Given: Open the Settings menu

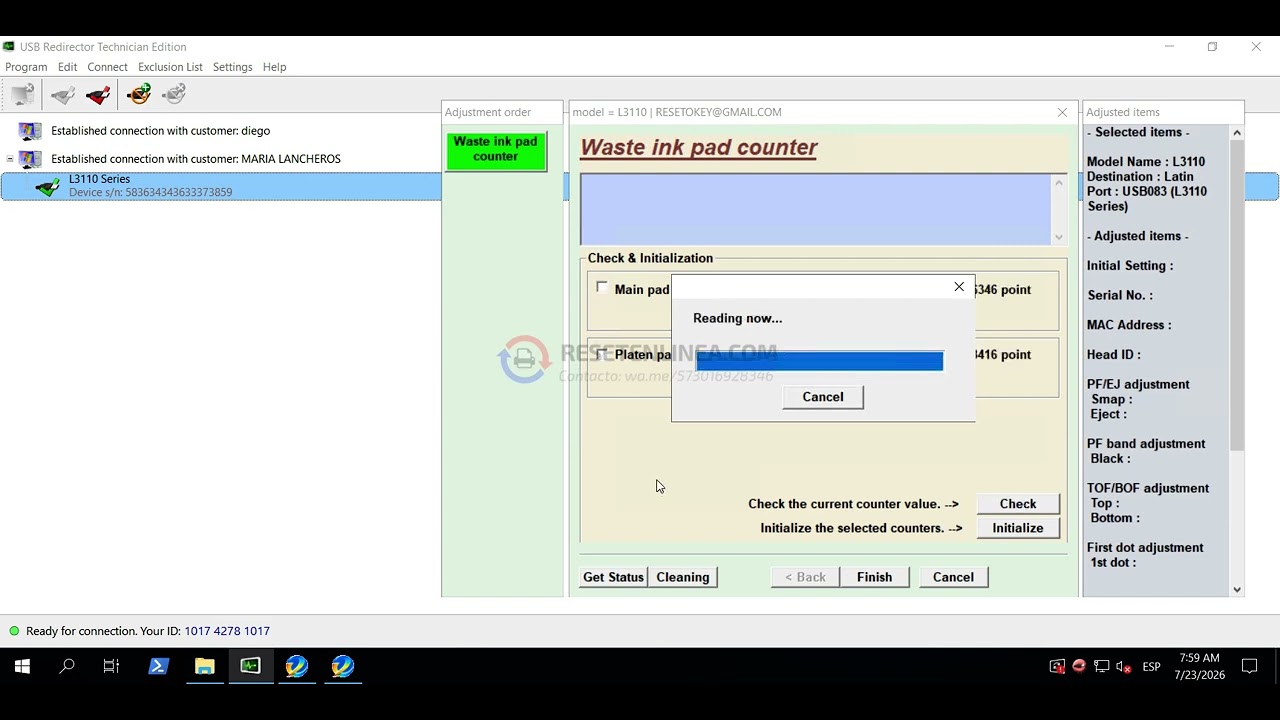Looking at the screenshot, I should pos(232,67).
